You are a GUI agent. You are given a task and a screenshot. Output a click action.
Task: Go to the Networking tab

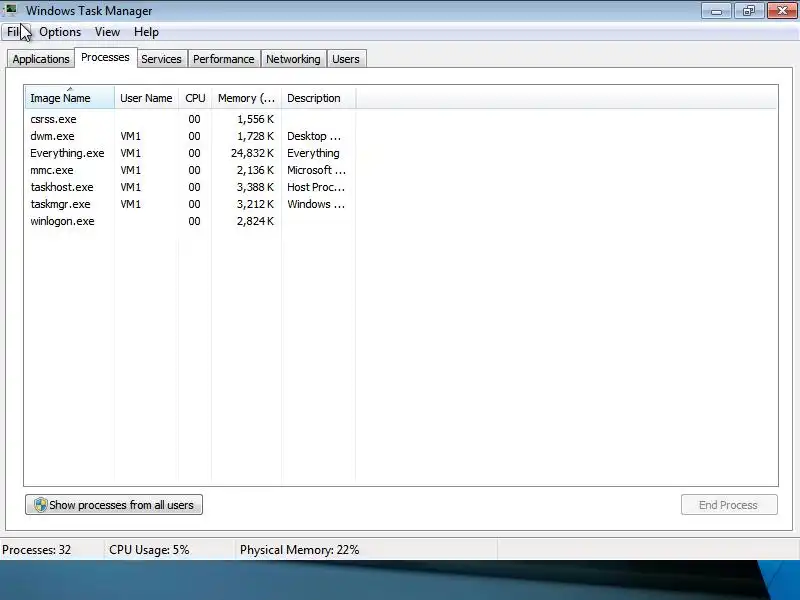pyautogui.click(x=293, y=59)
